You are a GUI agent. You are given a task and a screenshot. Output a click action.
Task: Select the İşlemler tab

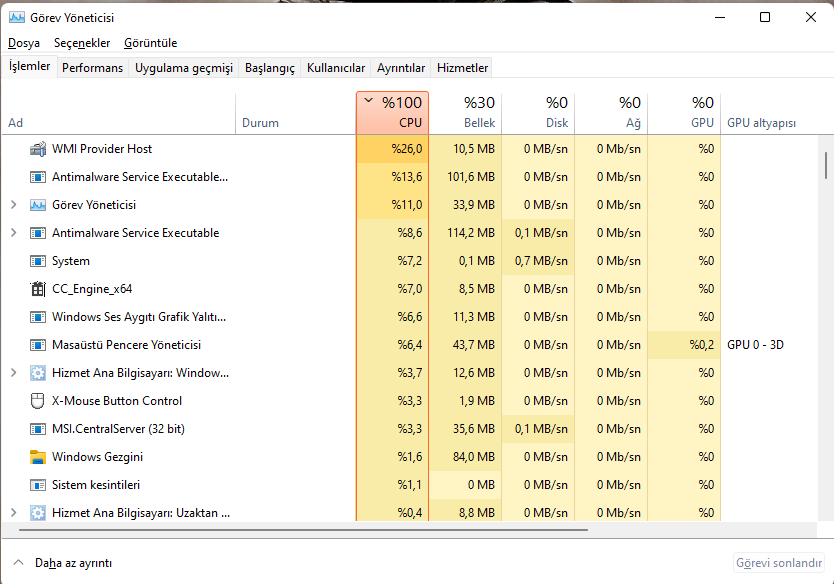click(x=30, y=66)
